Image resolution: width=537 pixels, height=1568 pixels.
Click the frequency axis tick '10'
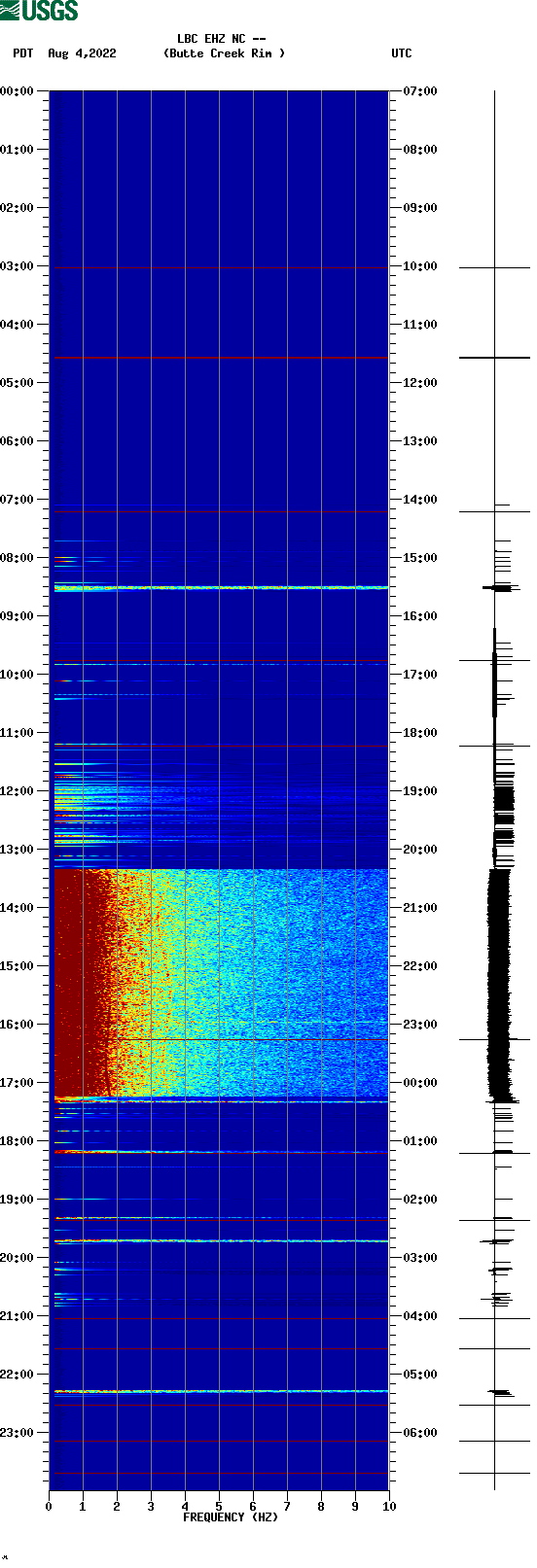[x=389, y=1507]
